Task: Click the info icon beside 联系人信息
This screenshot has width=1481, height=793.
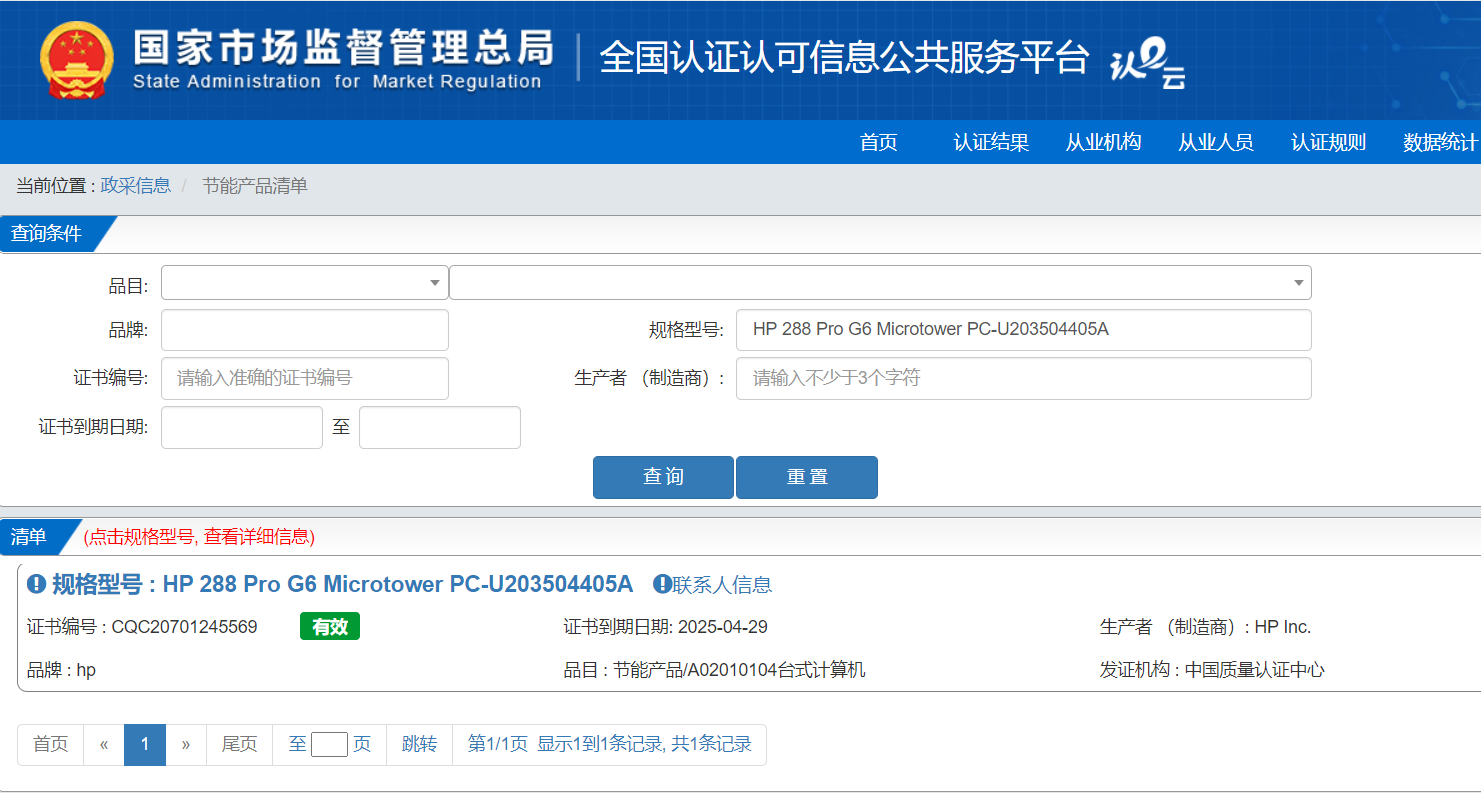Action: [662, 584]
